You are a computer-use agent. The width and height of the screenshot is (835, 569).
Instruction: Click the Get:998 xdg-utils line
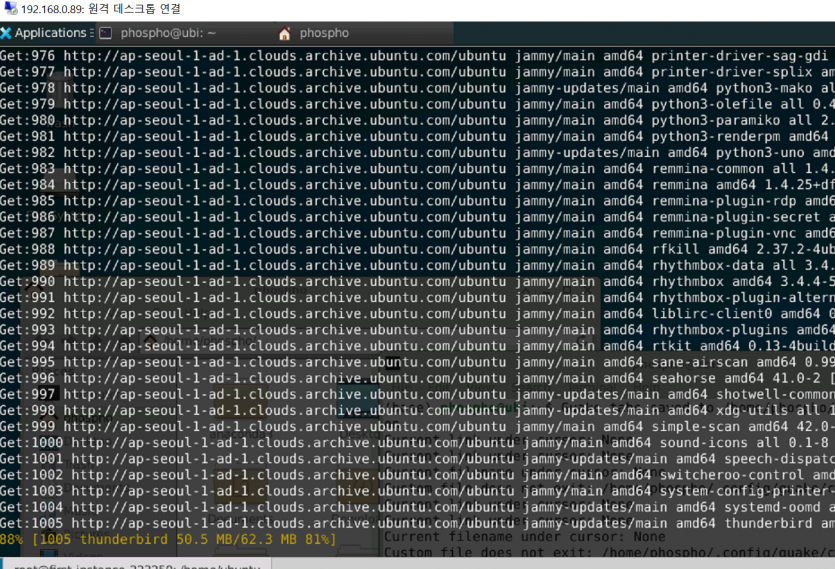pyautogui.click(x=418, y=410)
